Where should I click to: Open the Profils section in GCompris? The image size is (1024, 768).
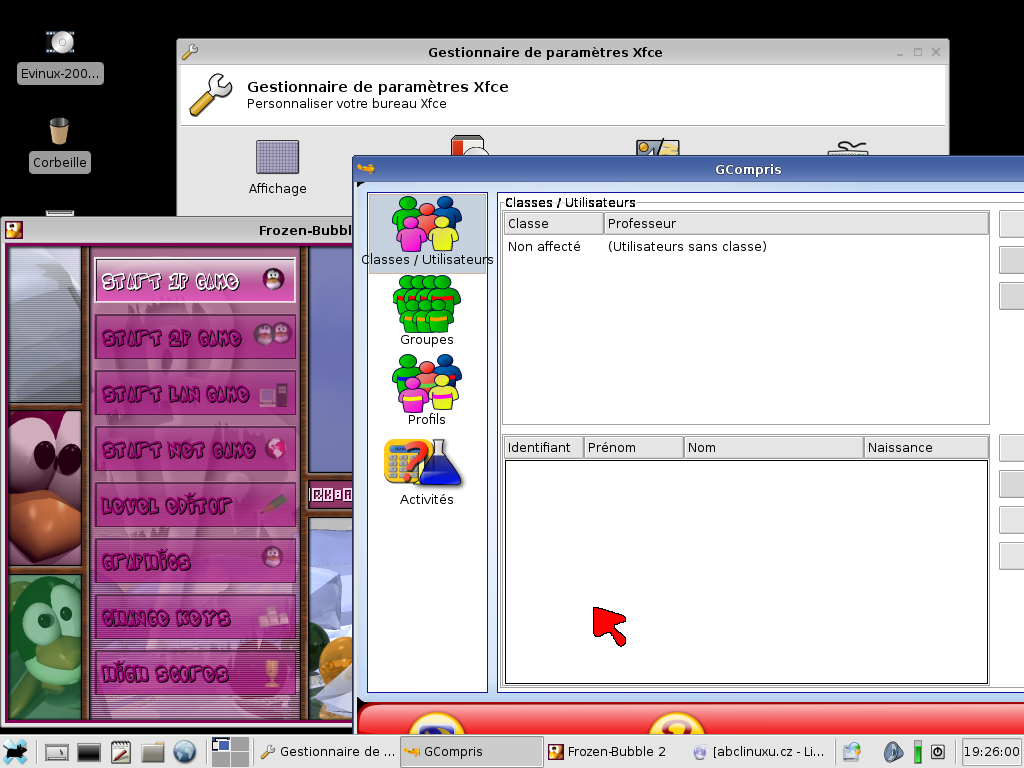427,390
